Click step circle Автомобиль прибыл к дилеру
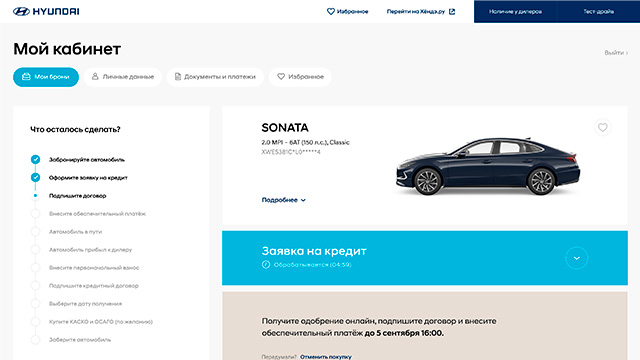The height and width of the screenshot is (360, 640). pyautogui.click(x=36, y=249)
